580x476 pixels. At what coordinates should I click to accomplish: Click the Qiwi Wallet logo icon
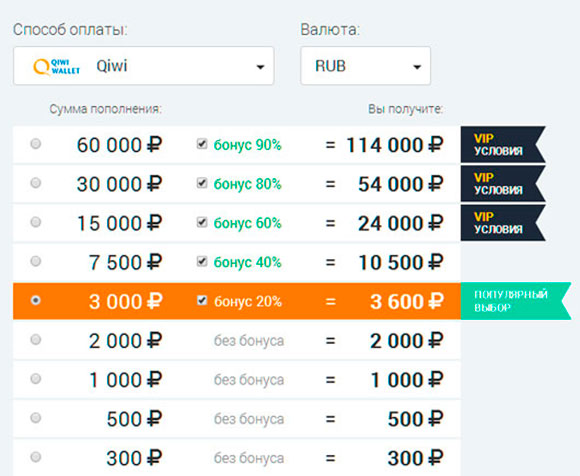[x=56, y=67]
